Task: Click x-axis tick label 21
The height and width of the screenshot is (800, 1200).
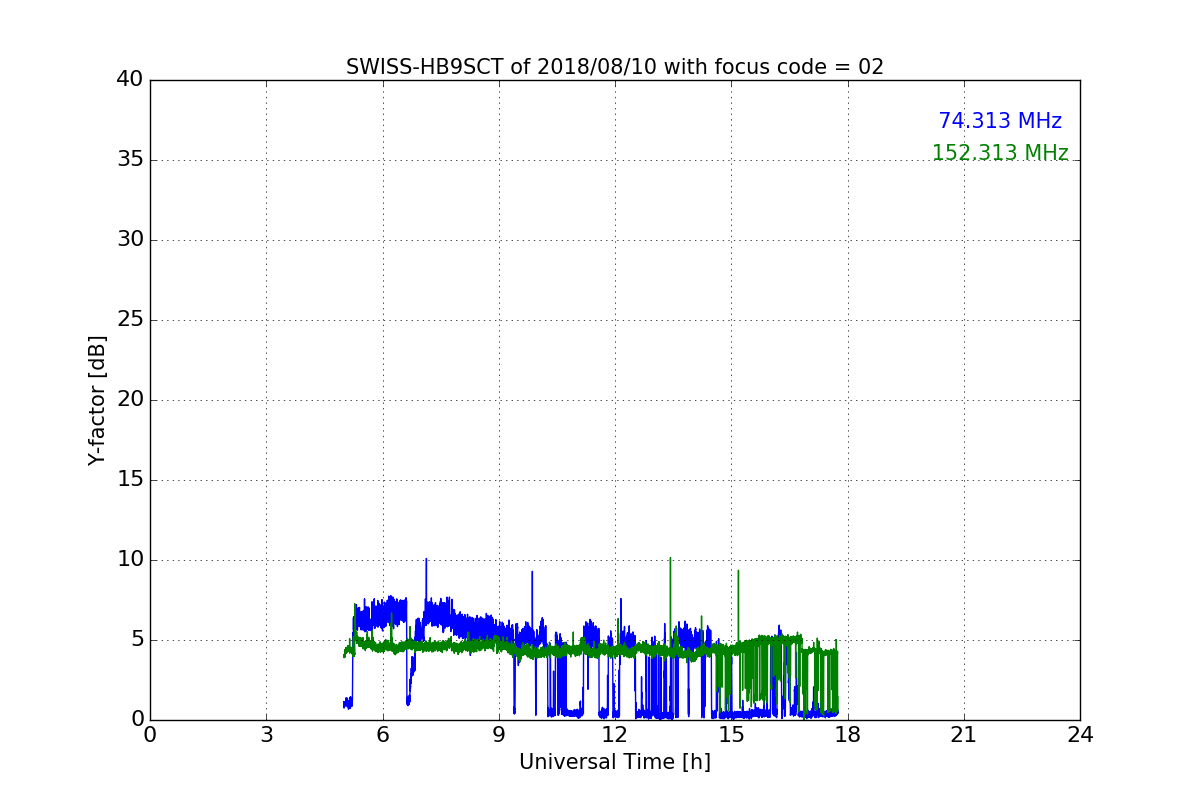Action: click(964, 735)
